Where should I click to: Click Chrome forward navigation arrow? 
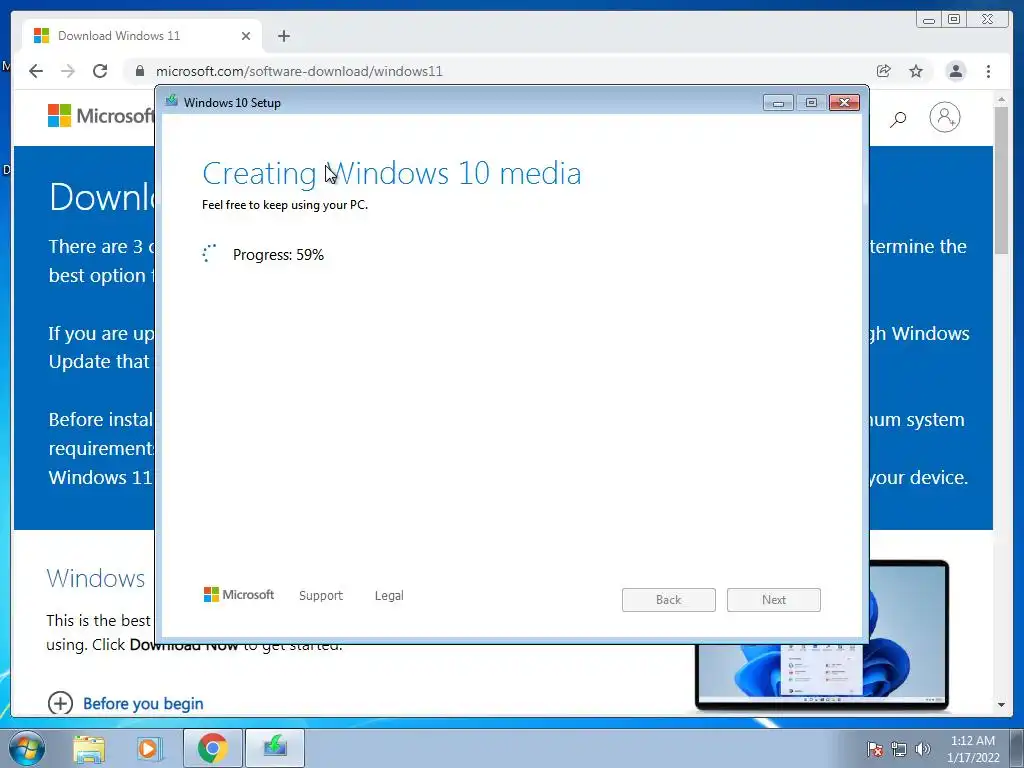coord(68,71)
